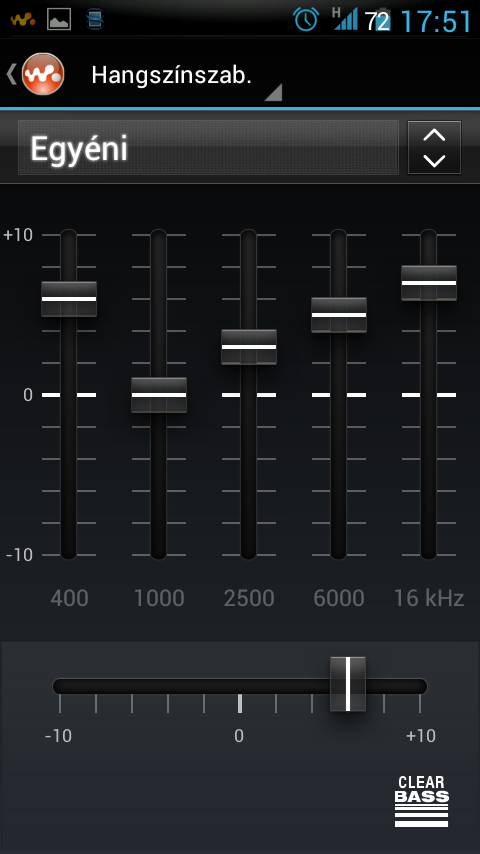Click the zero mark on 2500 Hz track

[x=249, y=395]
